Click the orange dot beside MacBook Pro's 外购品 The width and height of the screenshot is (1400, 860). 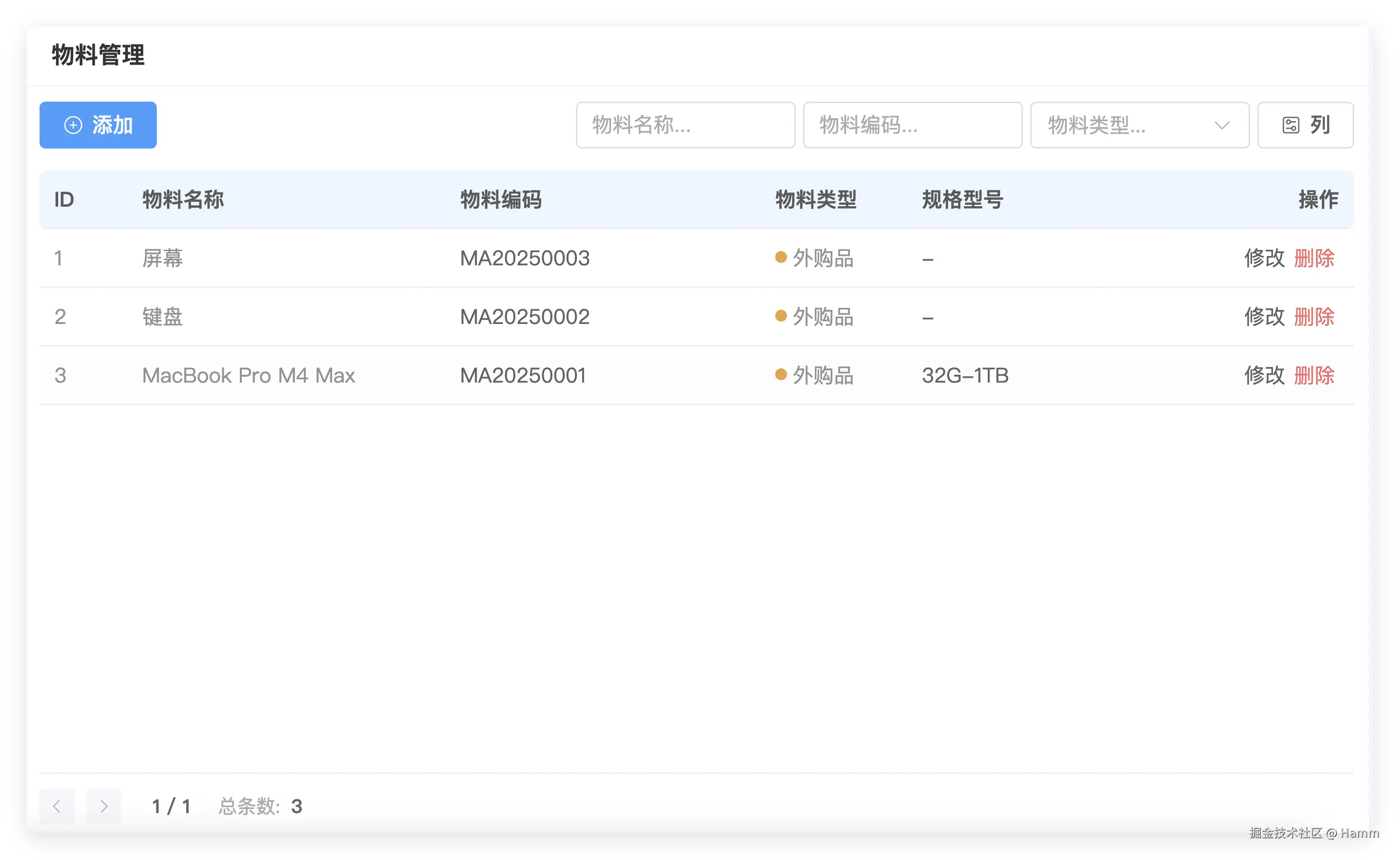(780, 375)
